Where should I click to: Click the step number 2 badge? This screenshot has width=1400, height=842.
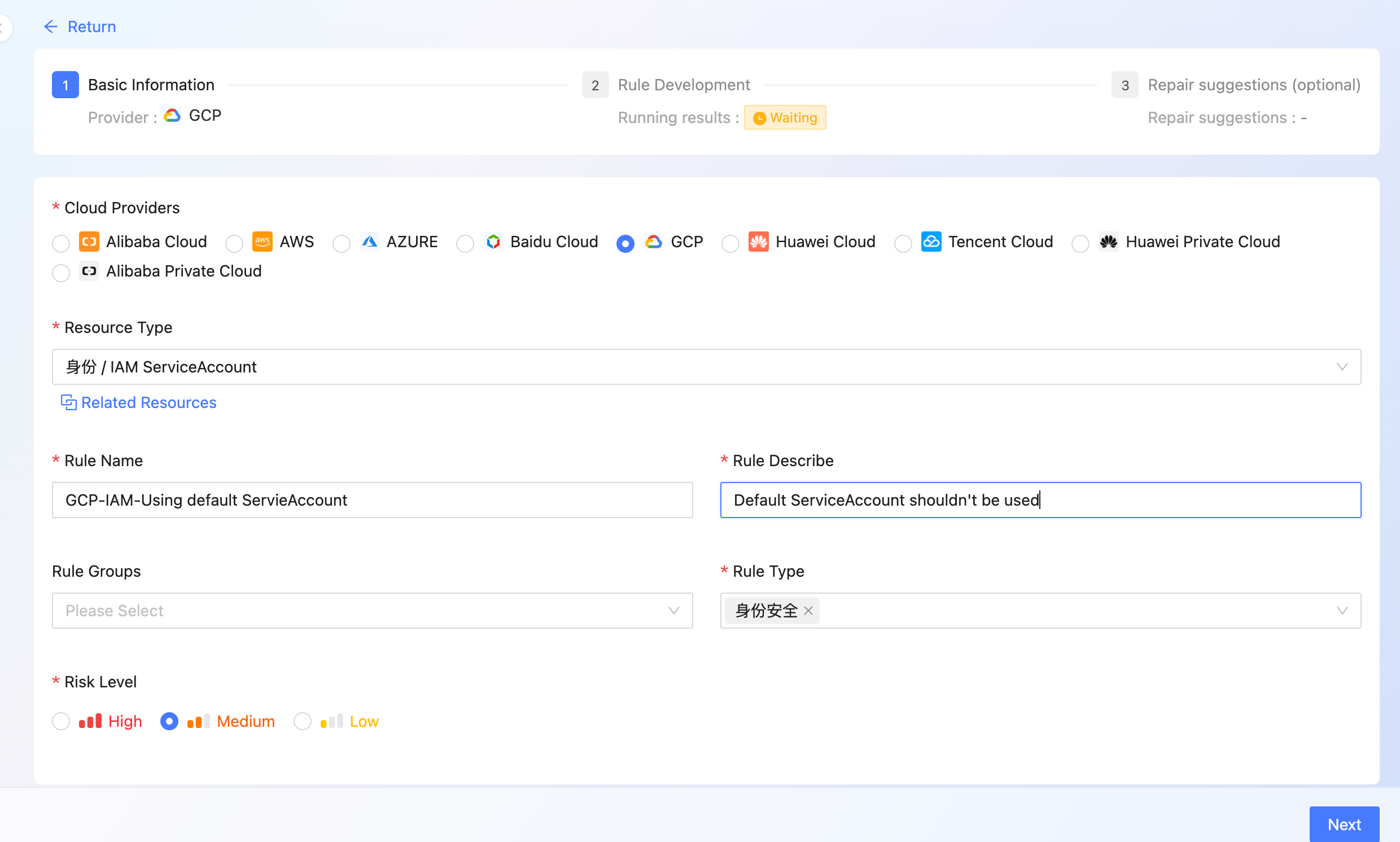click(596, 85)
